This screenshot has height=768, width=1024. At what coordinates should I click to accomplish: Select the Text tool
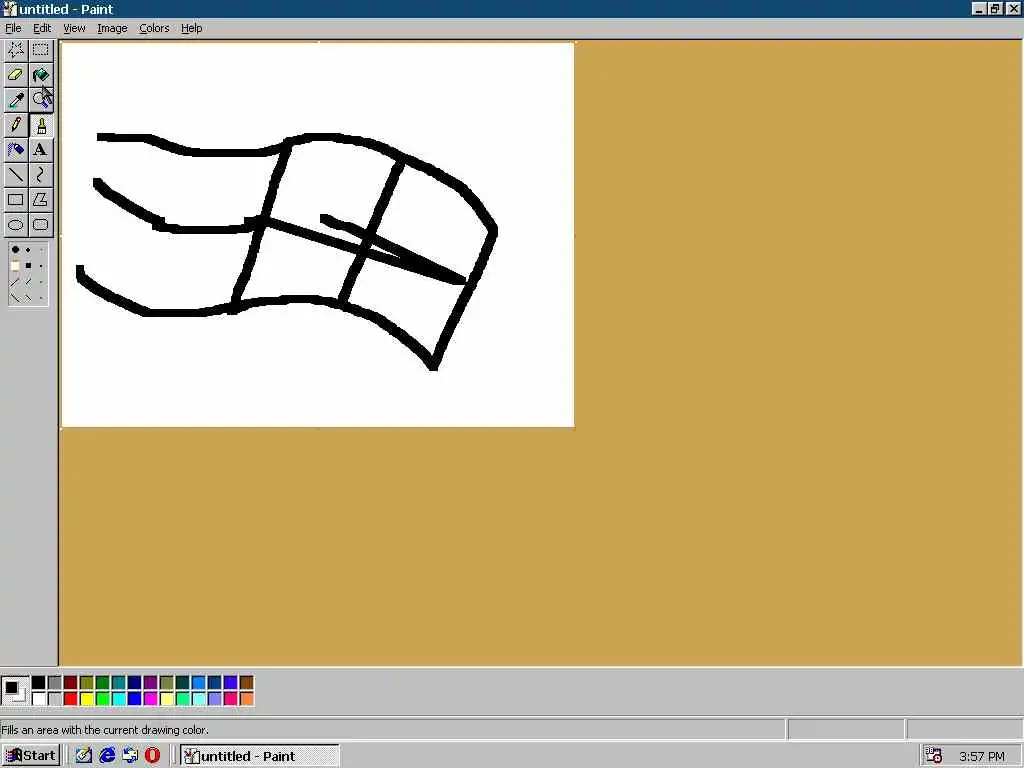point(40,150)
